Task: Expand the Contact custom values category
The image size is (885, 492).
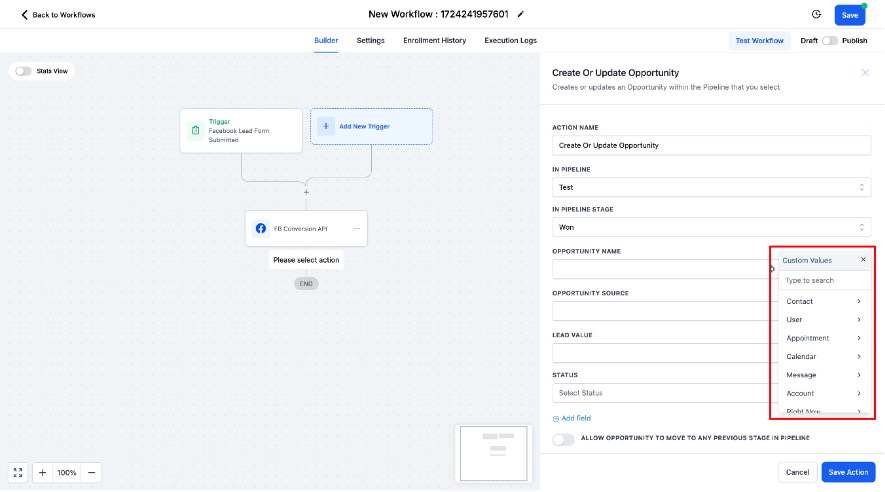Action: (822, 301)
